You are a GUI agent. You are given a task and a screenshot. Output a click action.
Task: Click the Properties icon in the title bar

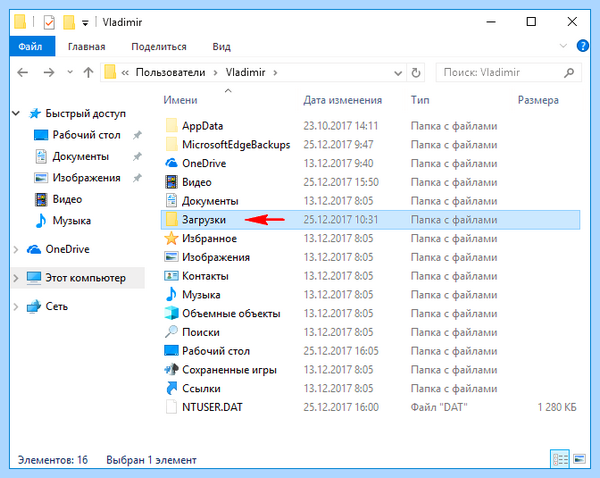49,22
